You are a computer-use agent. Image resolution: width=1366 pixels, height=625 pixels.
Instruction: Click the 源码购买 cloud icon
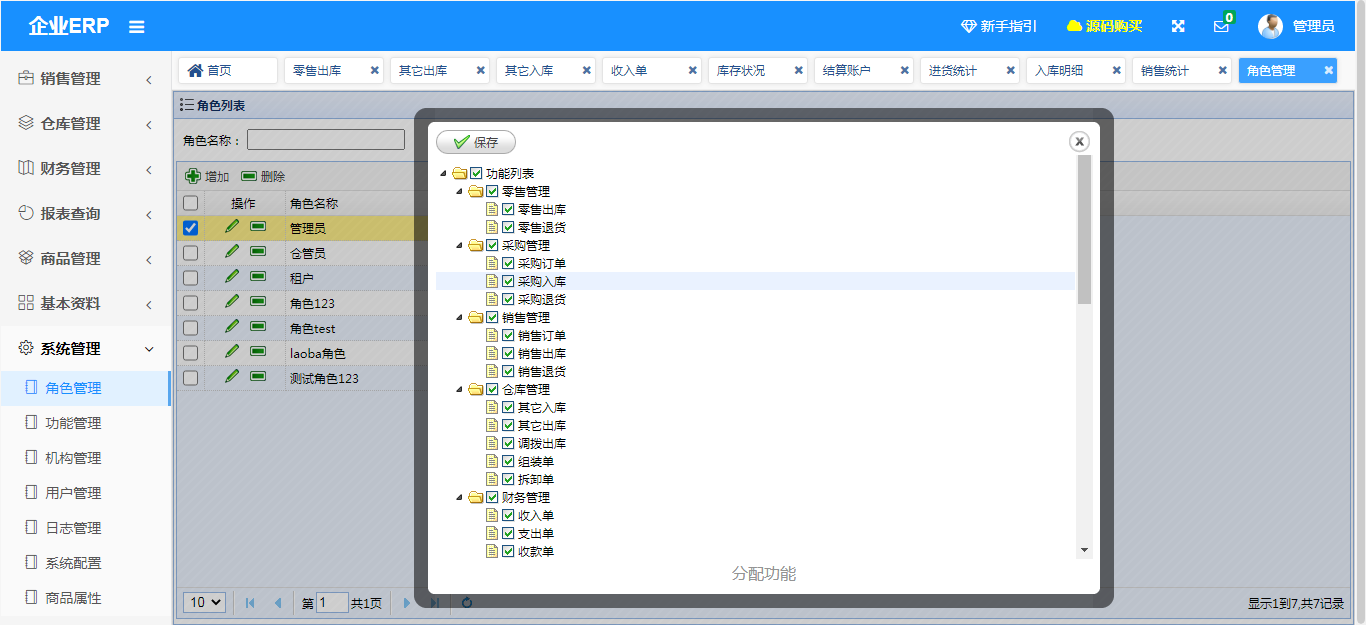(1074, 26)
